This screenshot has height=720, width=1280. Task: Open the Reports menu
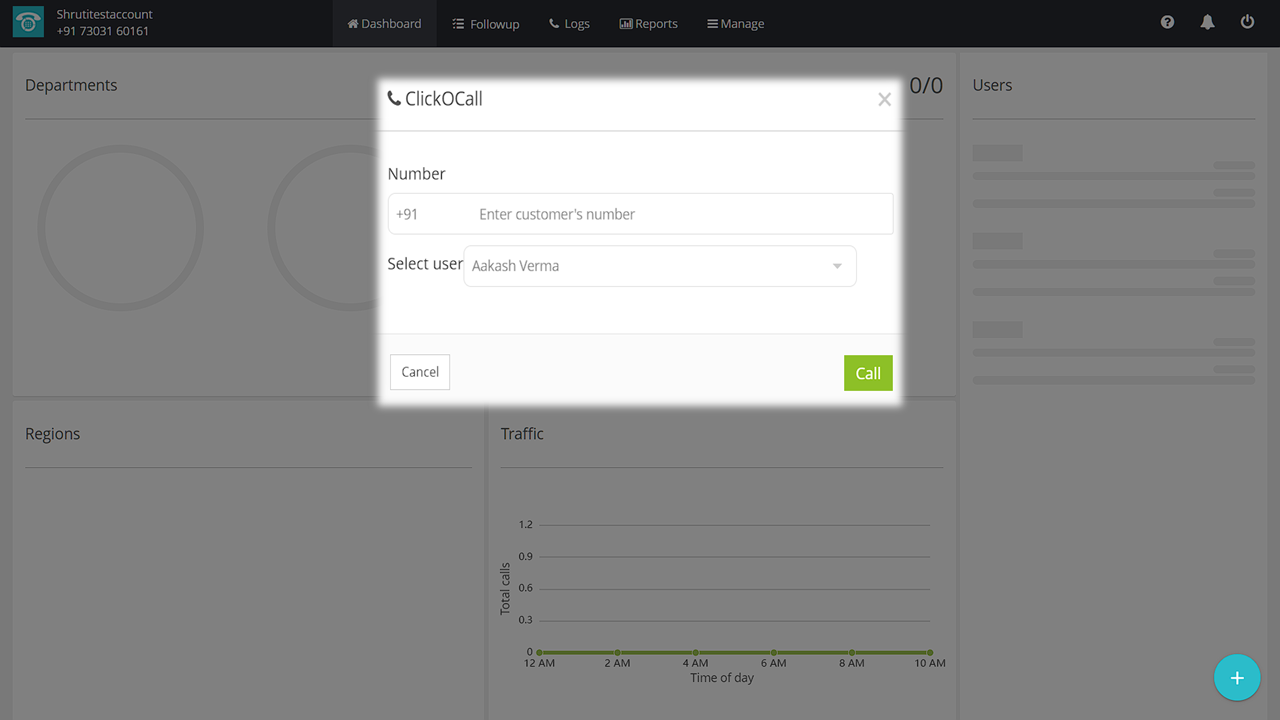tap(648, 23)
